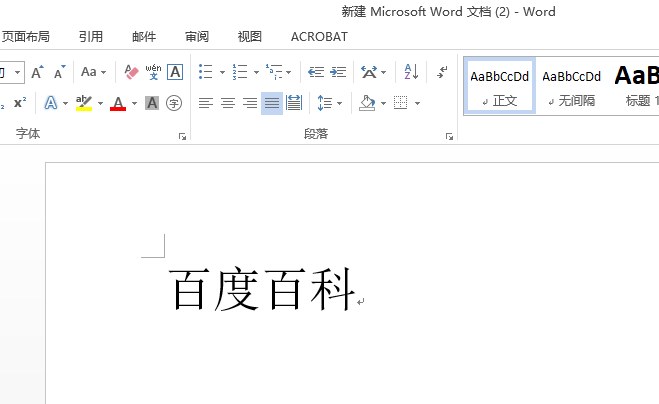The width and height of the screenshot is (659, 404).
Task: Select the 正文 style
Action: point(500,86)
